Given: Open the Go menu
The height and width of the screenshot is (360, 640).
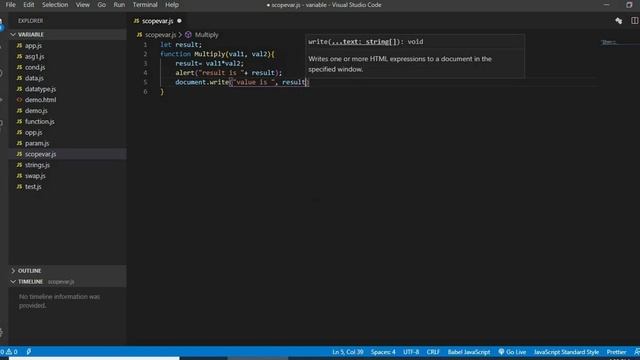Looking at the screenshot, I should pyautogui.click(x=102, y=5).
